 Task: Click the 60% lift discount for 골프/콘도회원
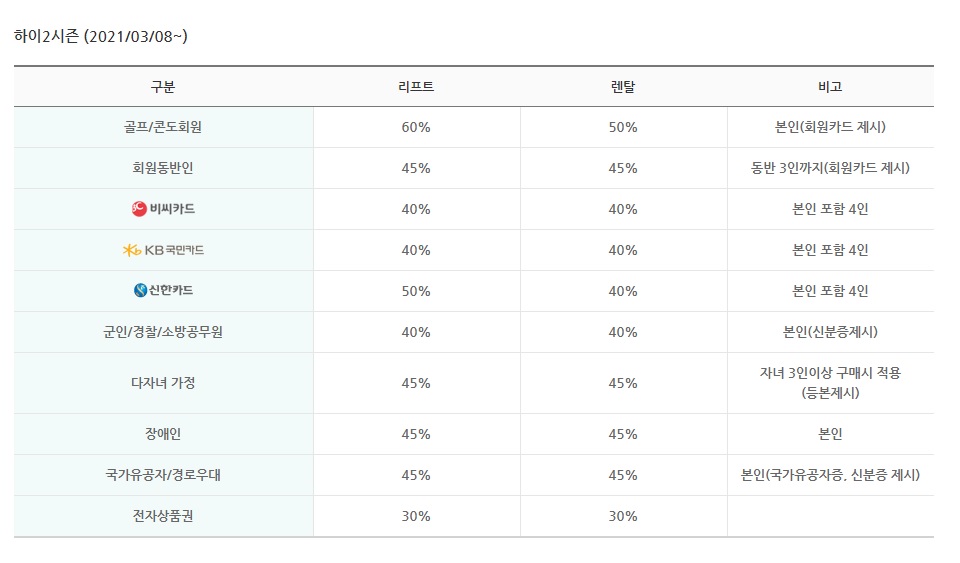(x=416, y=127)
